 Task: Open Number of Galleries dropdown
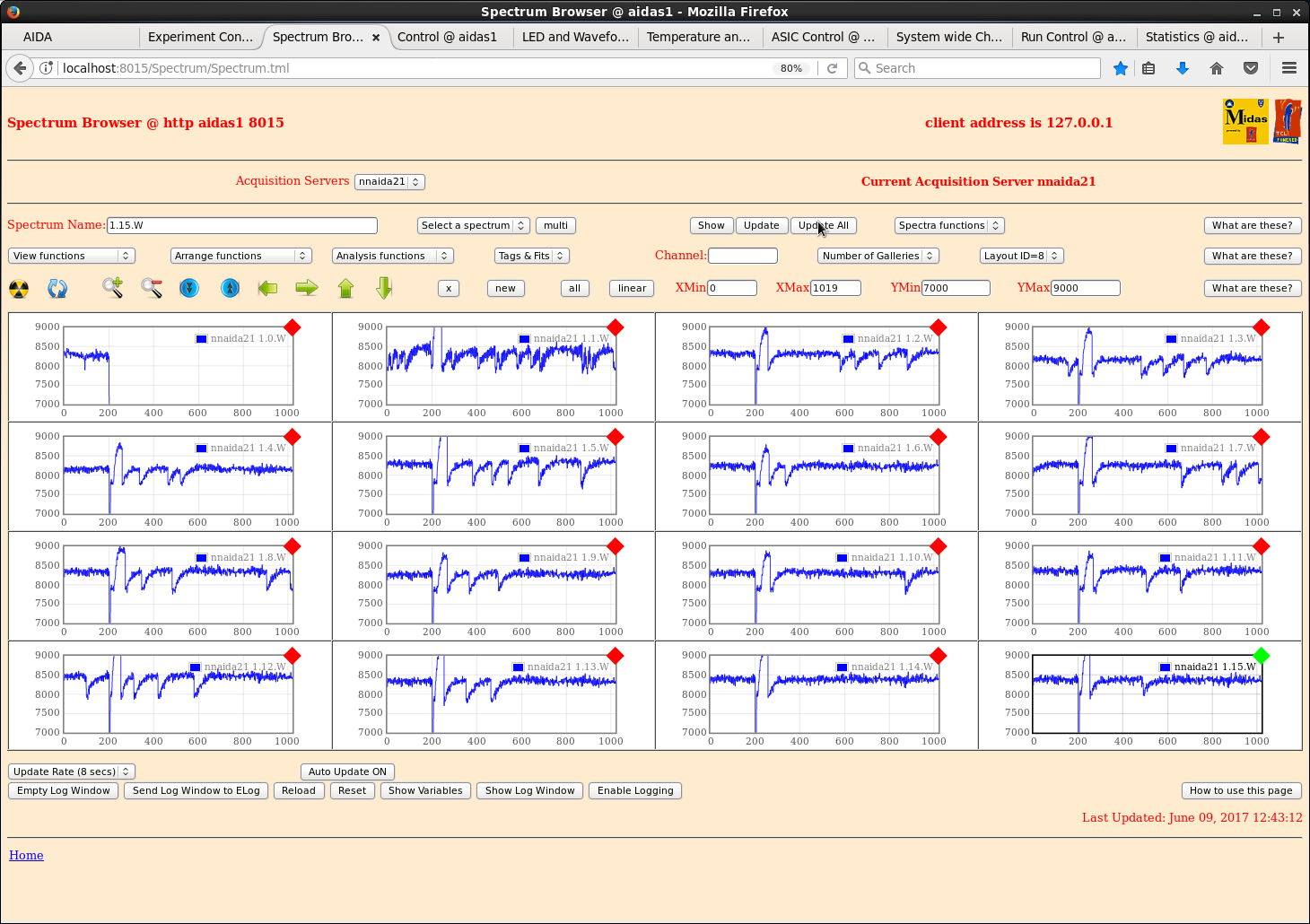tap(878, 257)
